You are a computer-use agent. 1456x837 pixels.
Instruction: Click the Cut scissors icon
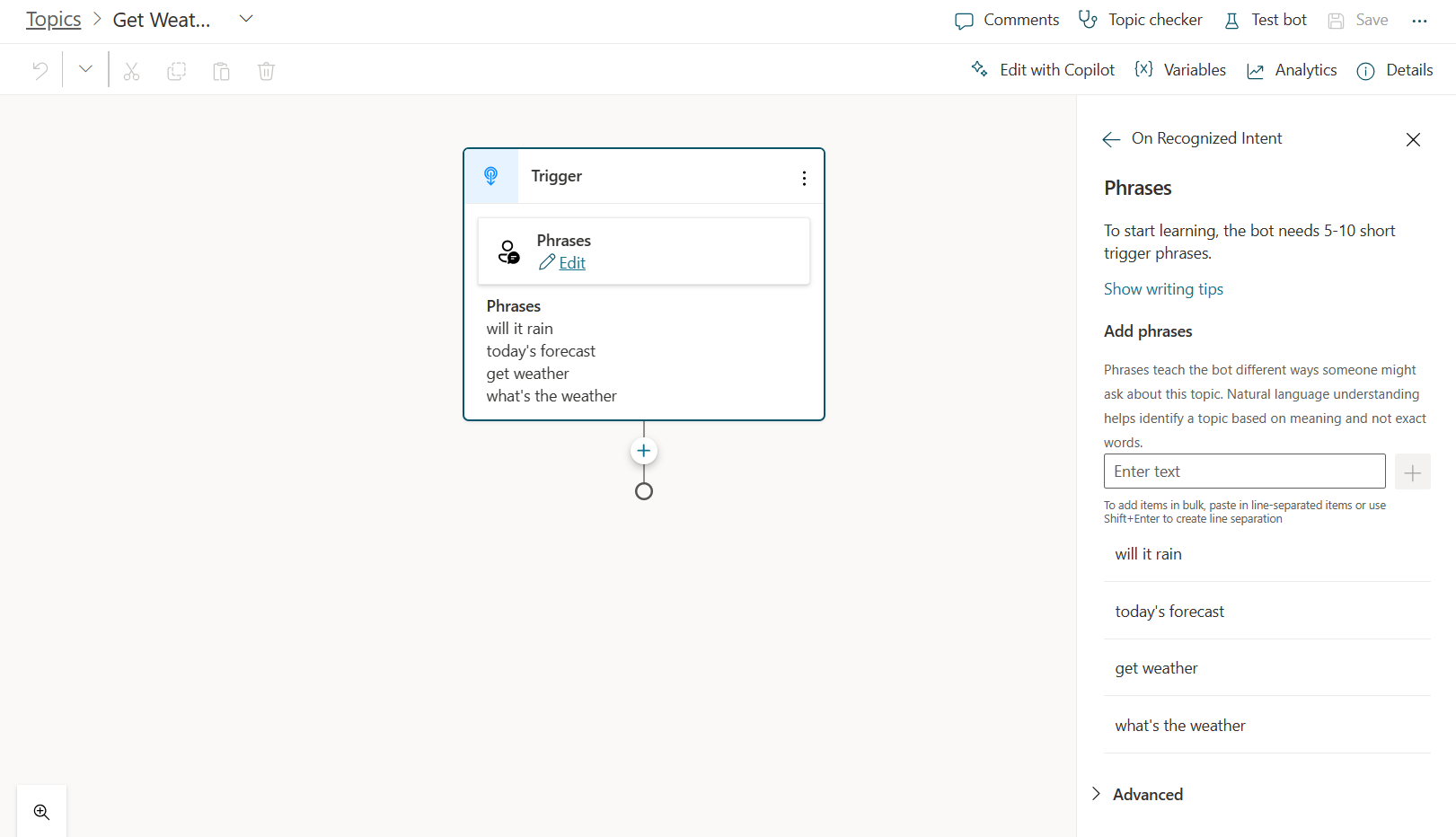131,71
